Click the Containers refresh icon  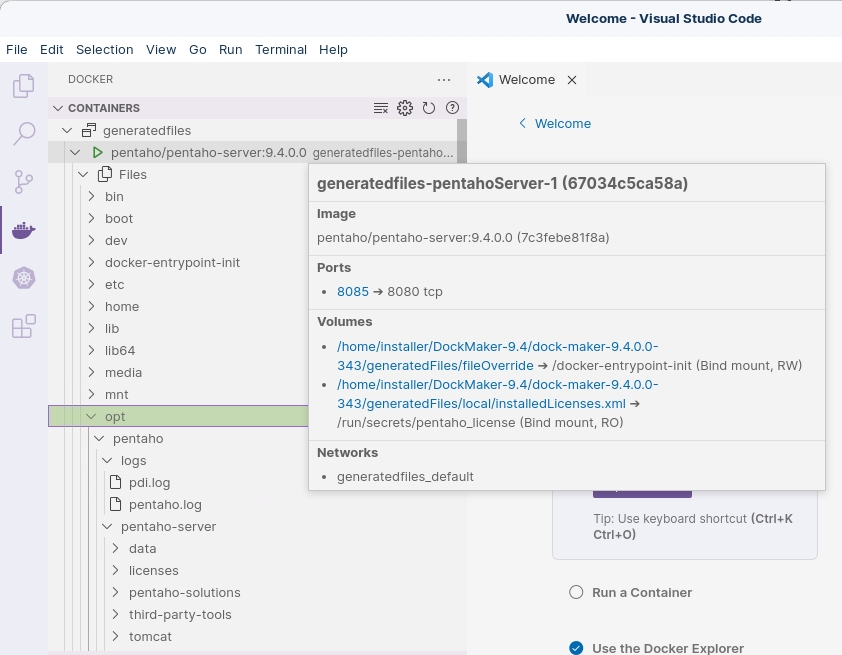(x=429, y=108)
